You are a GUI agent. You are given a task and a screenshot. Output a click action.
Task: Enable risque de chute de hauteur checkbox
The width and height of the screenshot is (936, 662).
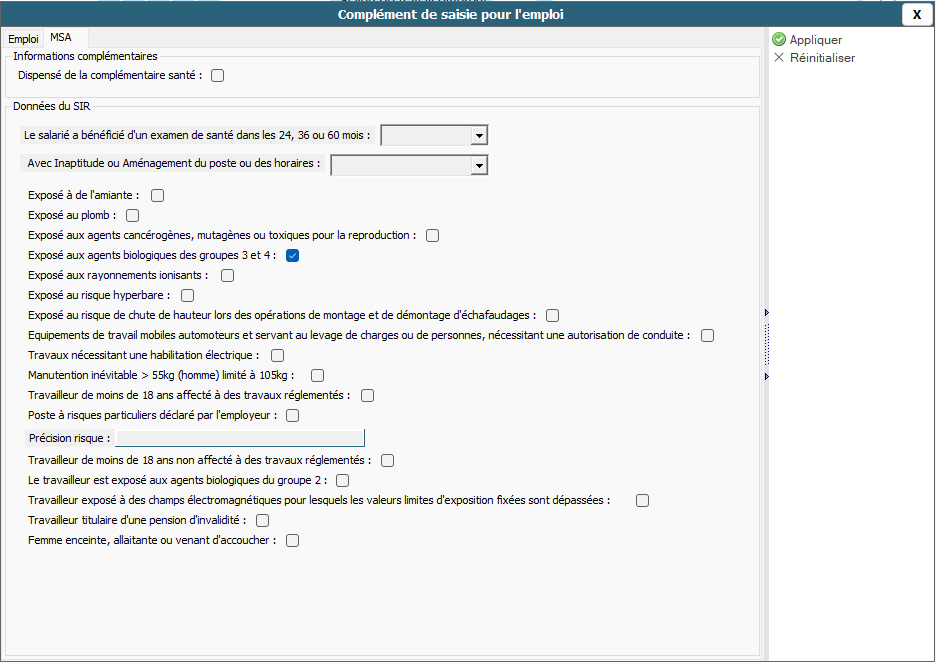click(x=553, y=316)
